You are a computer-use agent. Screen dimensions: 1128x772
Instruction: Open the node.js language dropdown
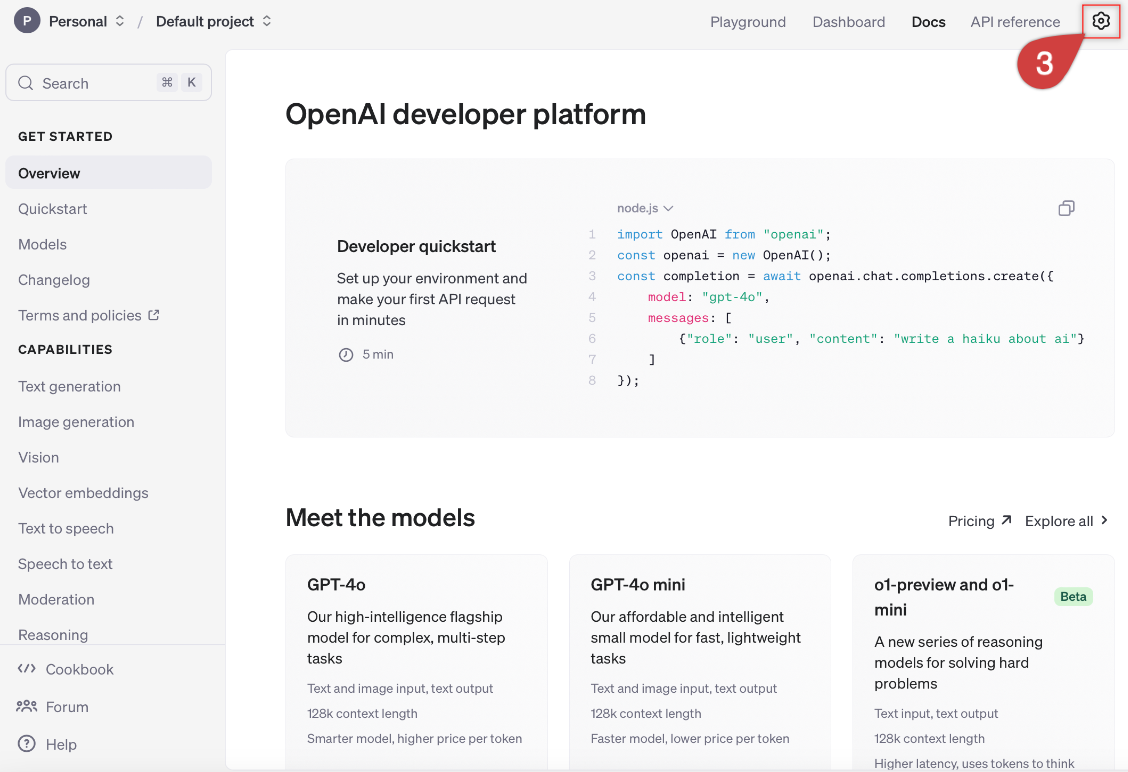click(645, 208)
